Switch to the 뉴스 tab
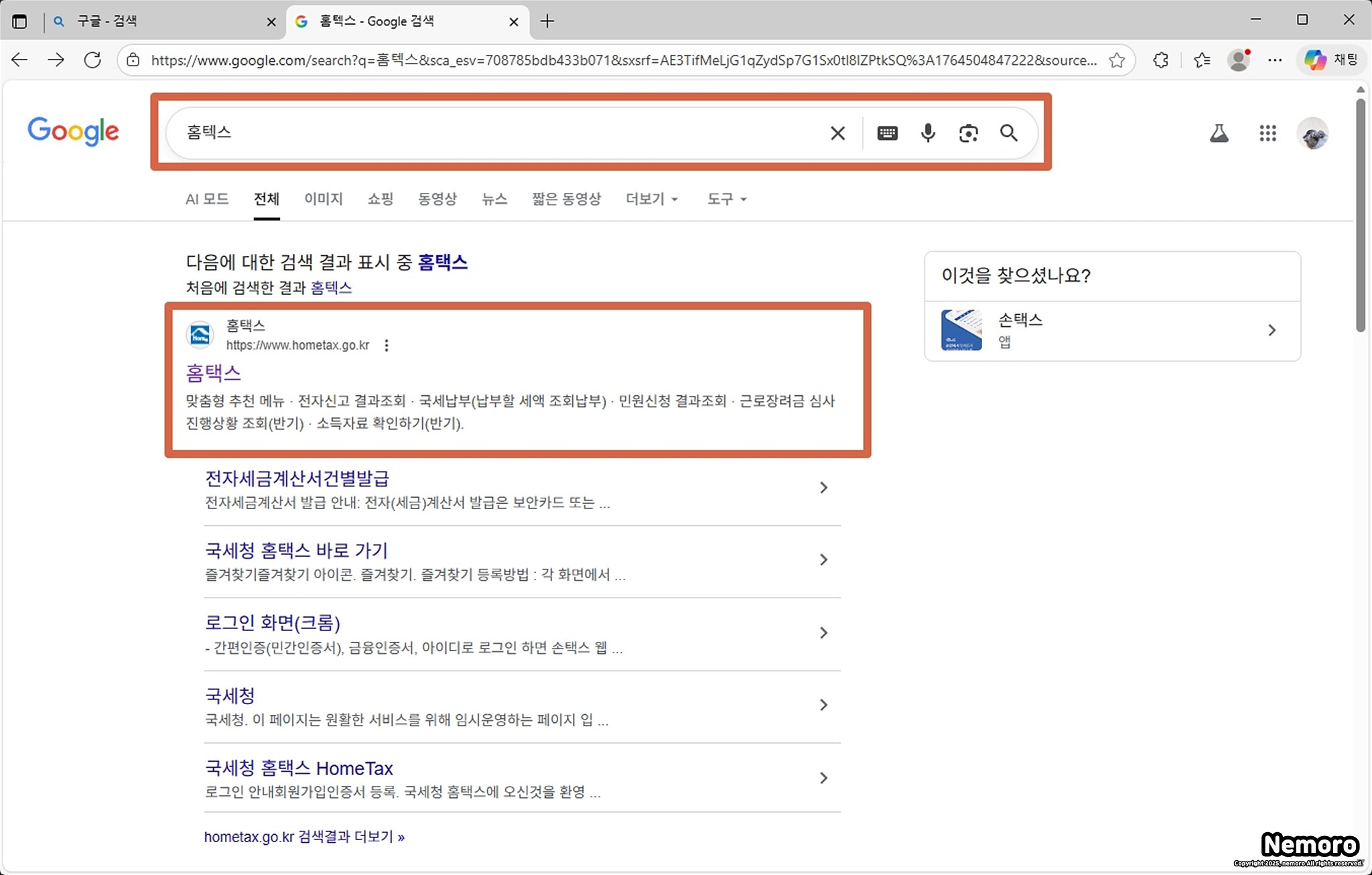Viewport: 1372px width, 875px height. click(494, 199)
